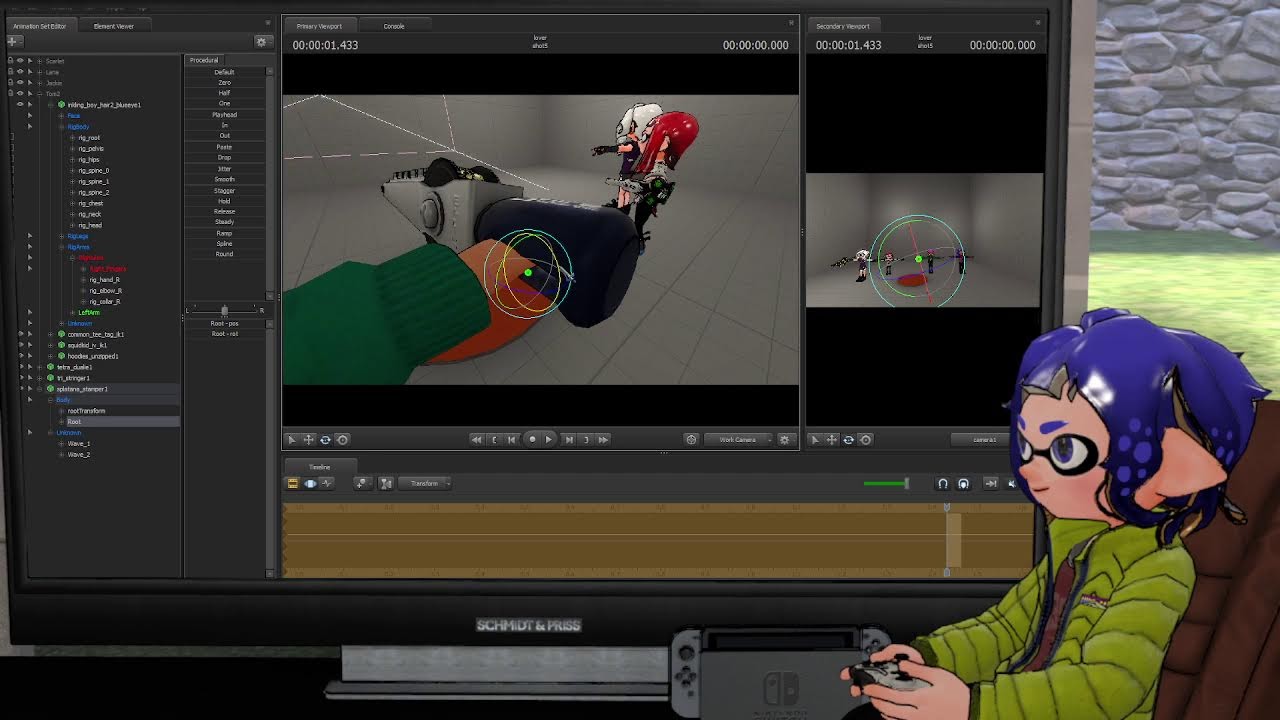Step forward one frame
Screen dimensions: 1280x720
tap(569, 439)
